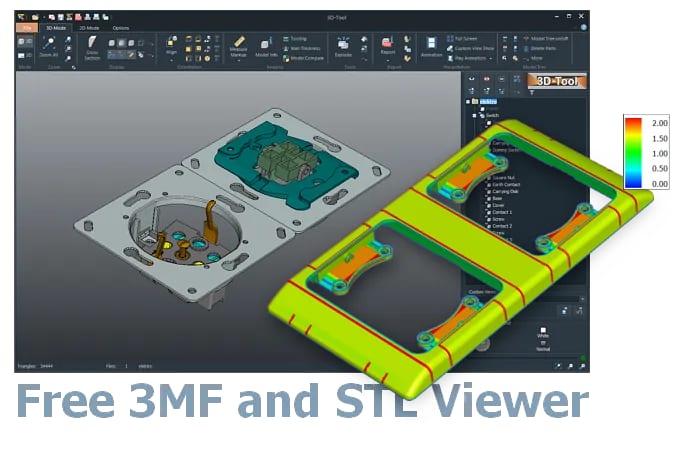Click the first shaded display mode cube icon
This screenshot has height=450, width=680.
coord(111,43)
